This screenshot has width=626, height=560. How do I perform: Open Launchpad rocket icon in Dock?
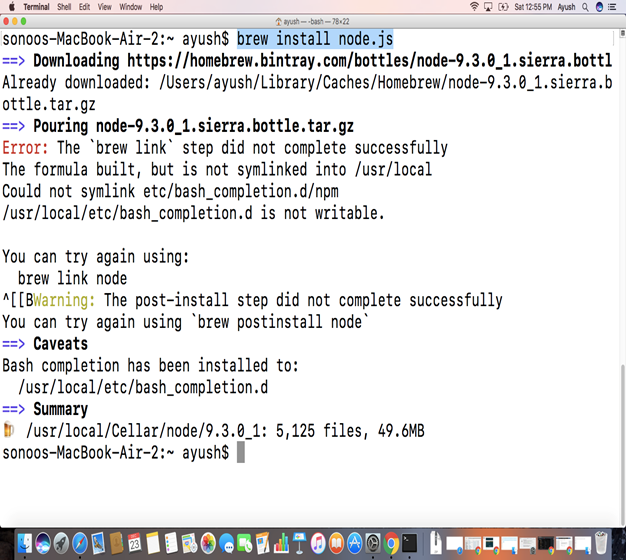click(x=61, y=544)
